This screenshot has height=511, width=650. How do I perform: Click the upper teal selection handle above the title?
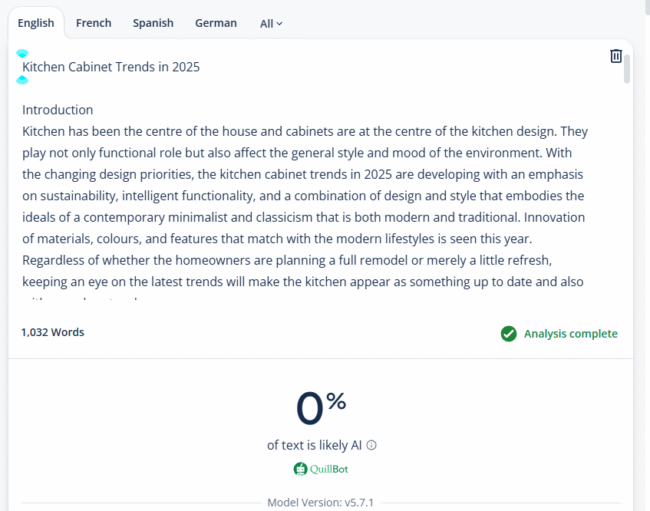[x=22, y=53]
